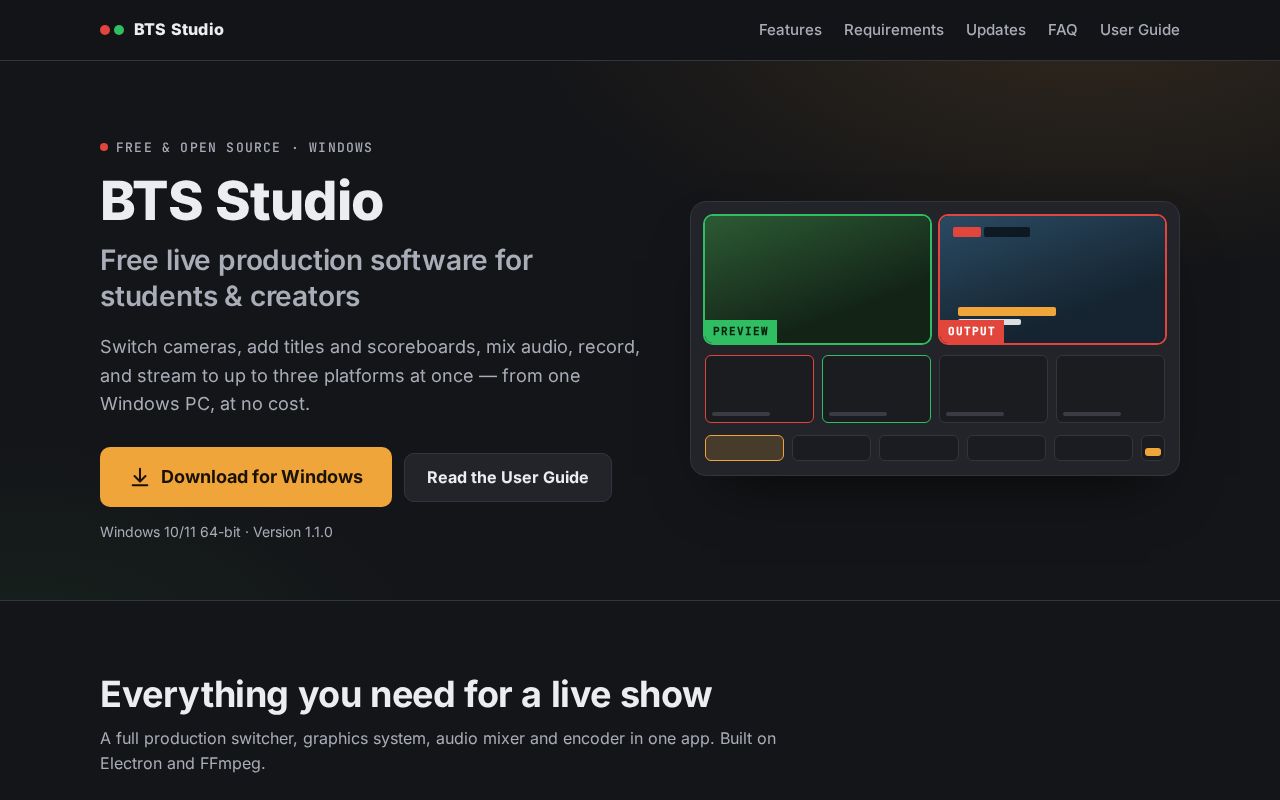Image resolution: width=1280 pixels, height=800 pixels.
Task: Click the 'Windows 10/11 64-bit · Version 1.1.0' text
Action: coord(216,532)
